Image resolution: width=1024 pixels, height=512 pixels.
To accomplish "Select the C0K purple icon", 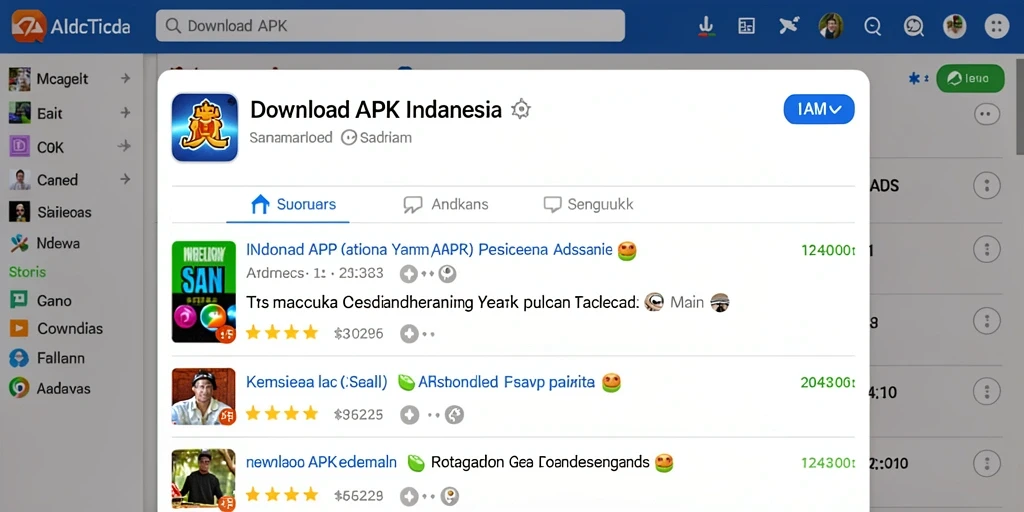I will pyautogui.click(x=20, y=146).
